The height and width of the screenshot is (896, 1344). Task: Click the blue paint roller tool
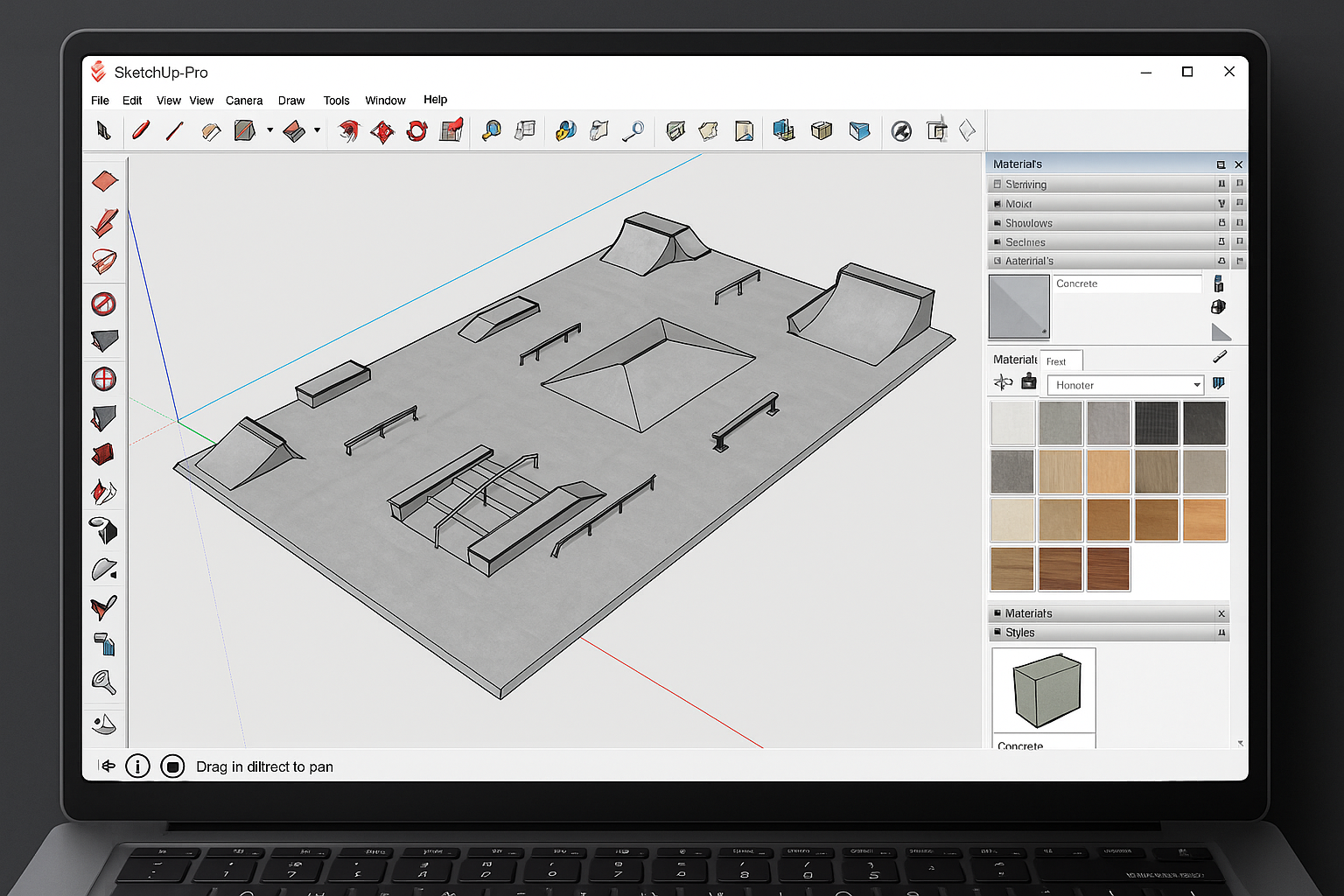[x=104, y=644]
